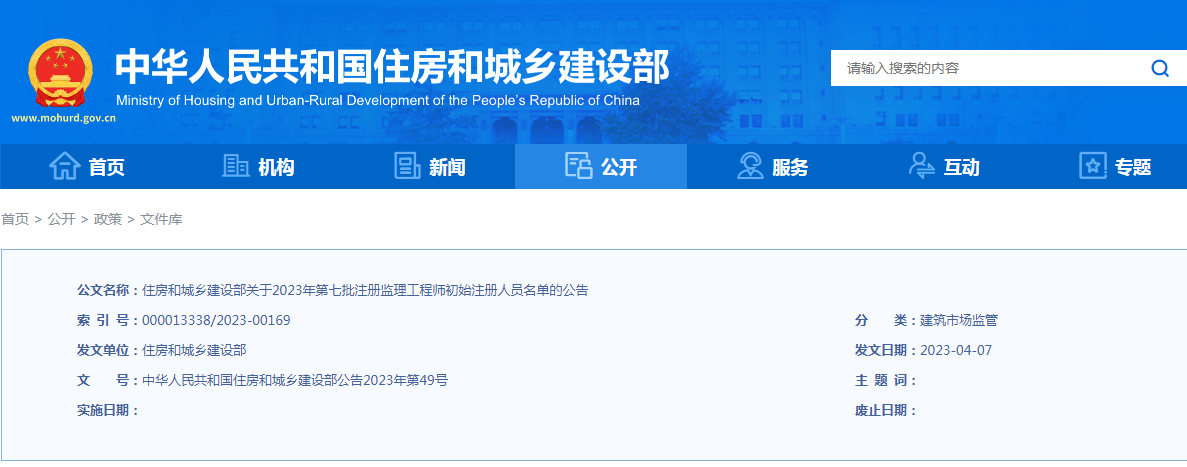Viewport: 1187px width, 467px height.
Task: Go to the 互动 navigation tab
Action: (x=943, y=167)
